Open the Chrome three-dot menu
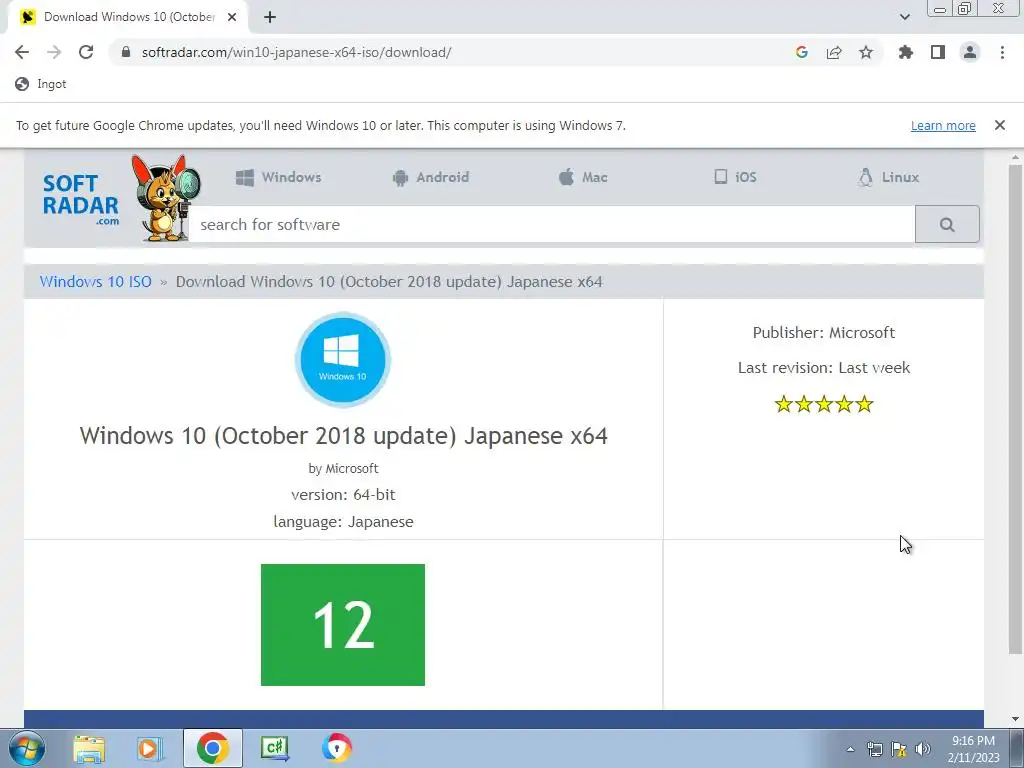The image size is (1024, 768). tap(1002, 52)
